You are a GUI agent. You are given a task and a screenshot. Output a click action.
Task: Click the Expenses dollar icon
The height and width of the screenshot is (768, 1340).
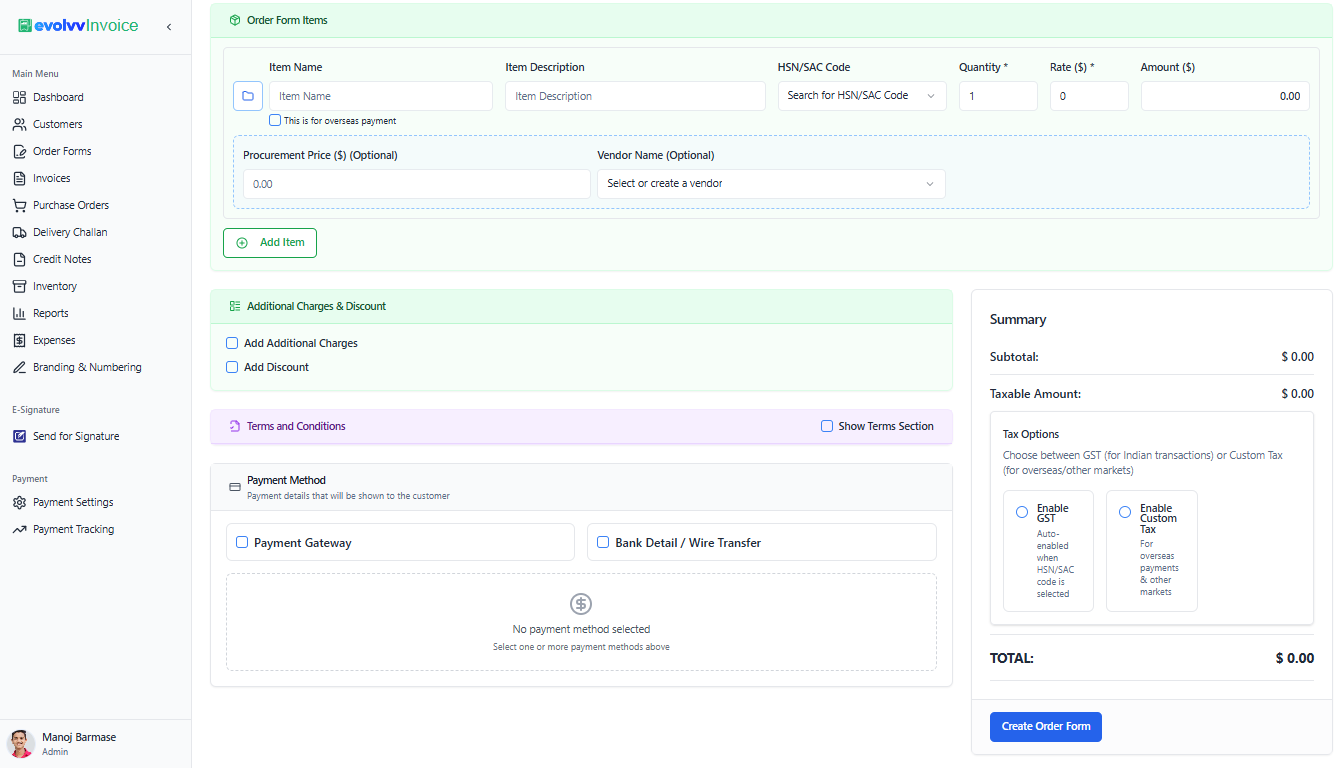19,340
